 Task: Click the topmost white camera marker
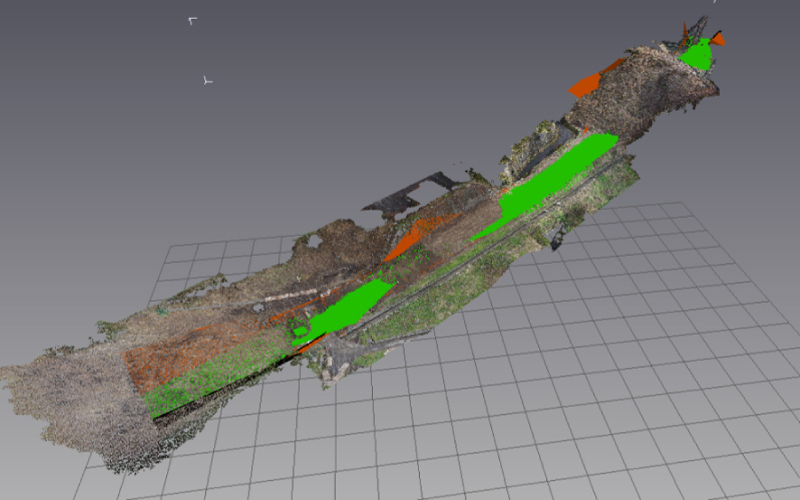tap(192, 20)
